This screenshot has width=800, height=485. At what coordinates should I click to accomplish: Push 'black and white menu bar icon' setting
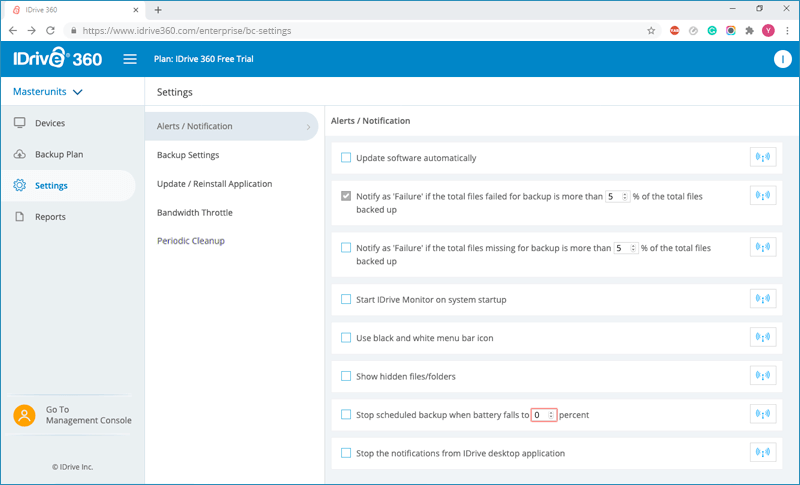pyautogui.click(x=763, y=337)
